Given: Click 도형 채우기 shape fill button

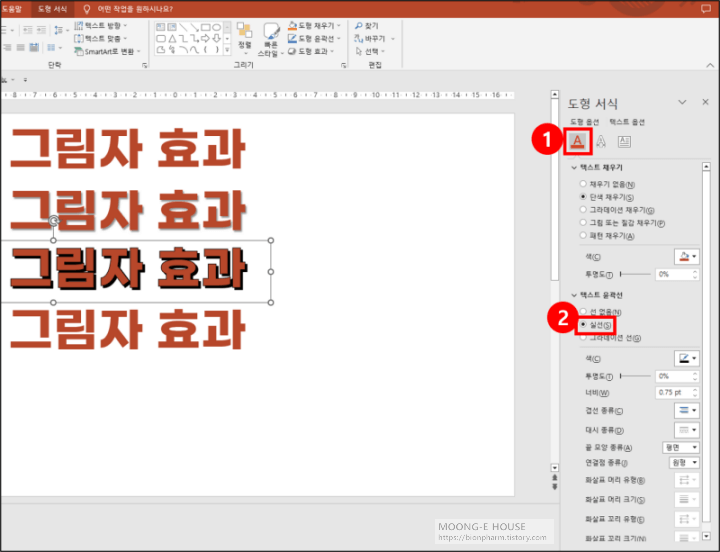Looking at the screenshot, I should click(314, 25).
